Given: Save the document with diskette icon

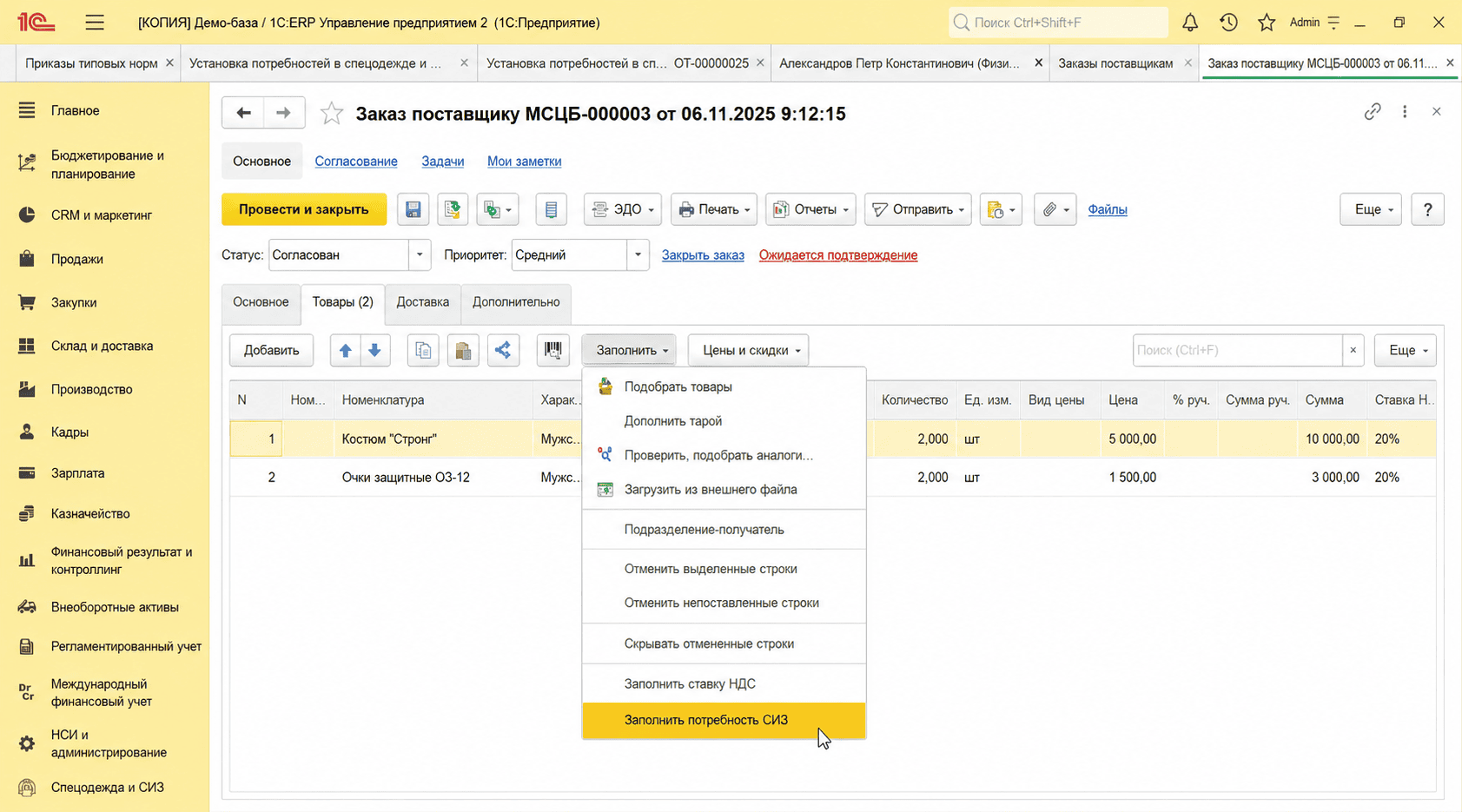Looking at the screenshot, I should 413,209.
